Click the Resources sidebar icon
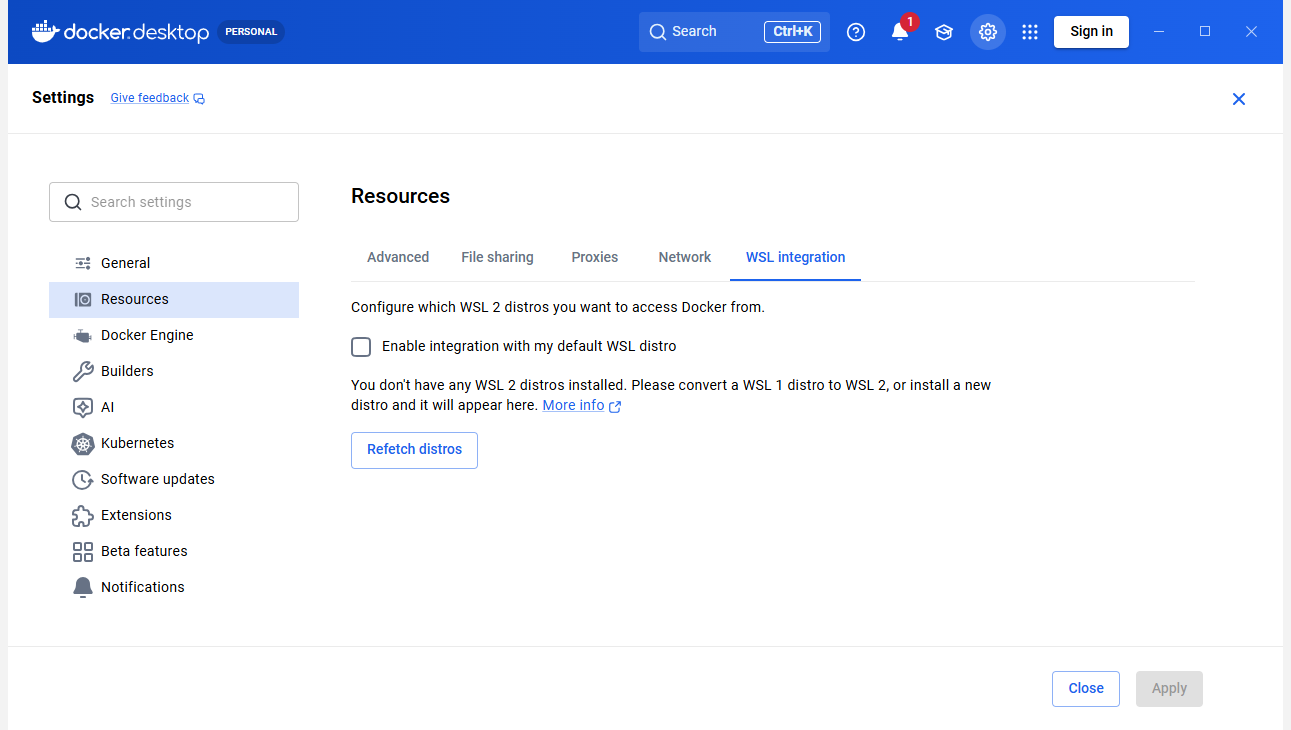 tap(83, 299)
